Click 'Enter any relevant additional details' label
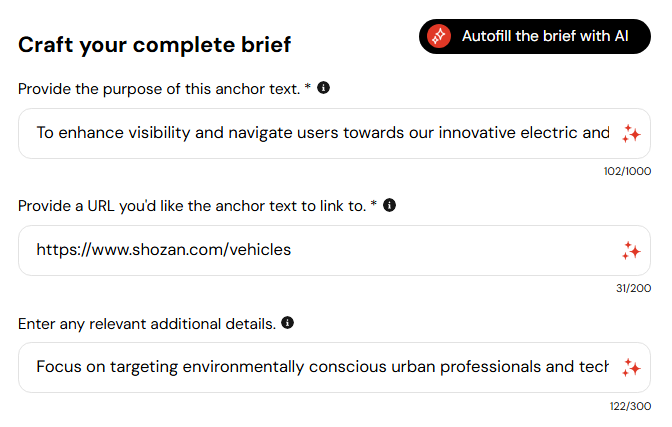672x427 pixels. pyautogui.click(x=147, y=324)
